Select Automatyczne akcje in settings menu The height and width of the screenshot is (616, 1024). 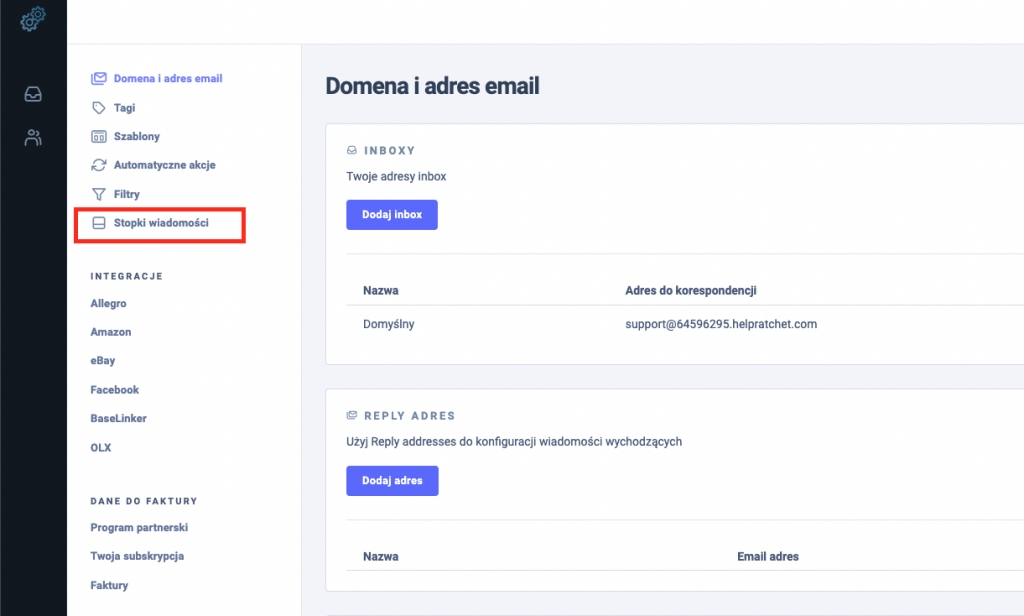point(164,165)
